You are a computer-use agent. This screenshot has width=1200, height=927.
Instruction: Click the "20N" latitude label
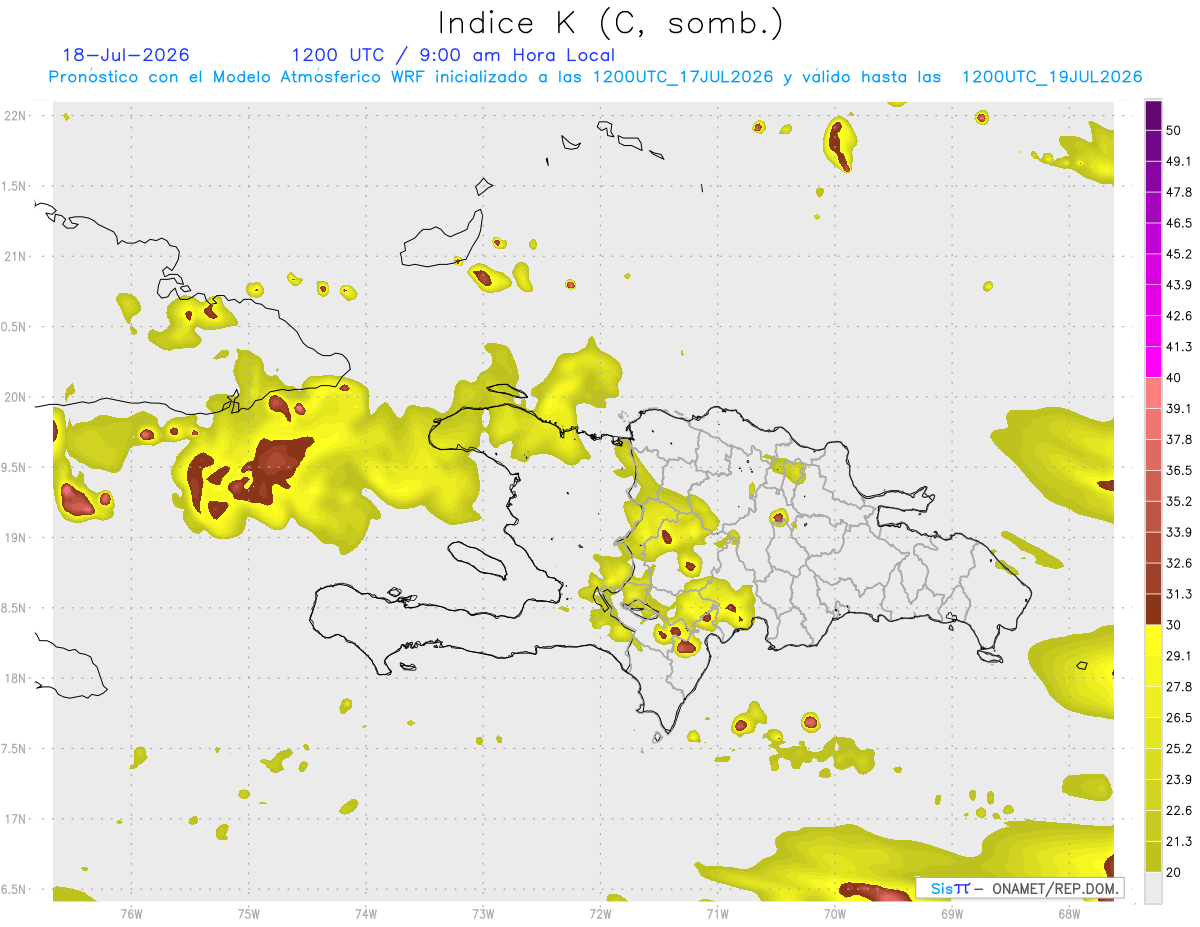click(16, 398)
